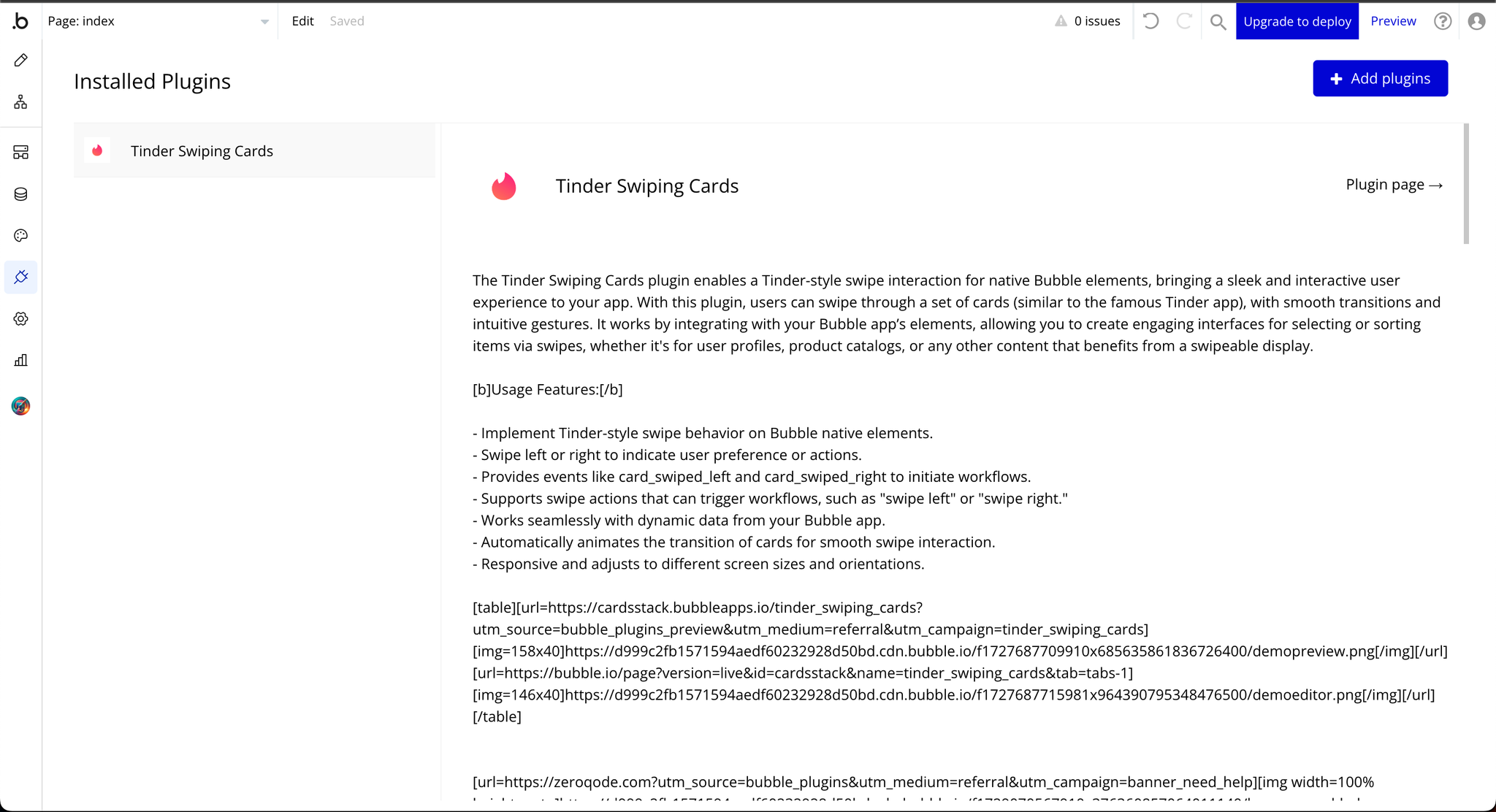Open the Design tab pencil icon
Image resolution: width=1496 pixels, height=812 pixels.
point(20,60)
